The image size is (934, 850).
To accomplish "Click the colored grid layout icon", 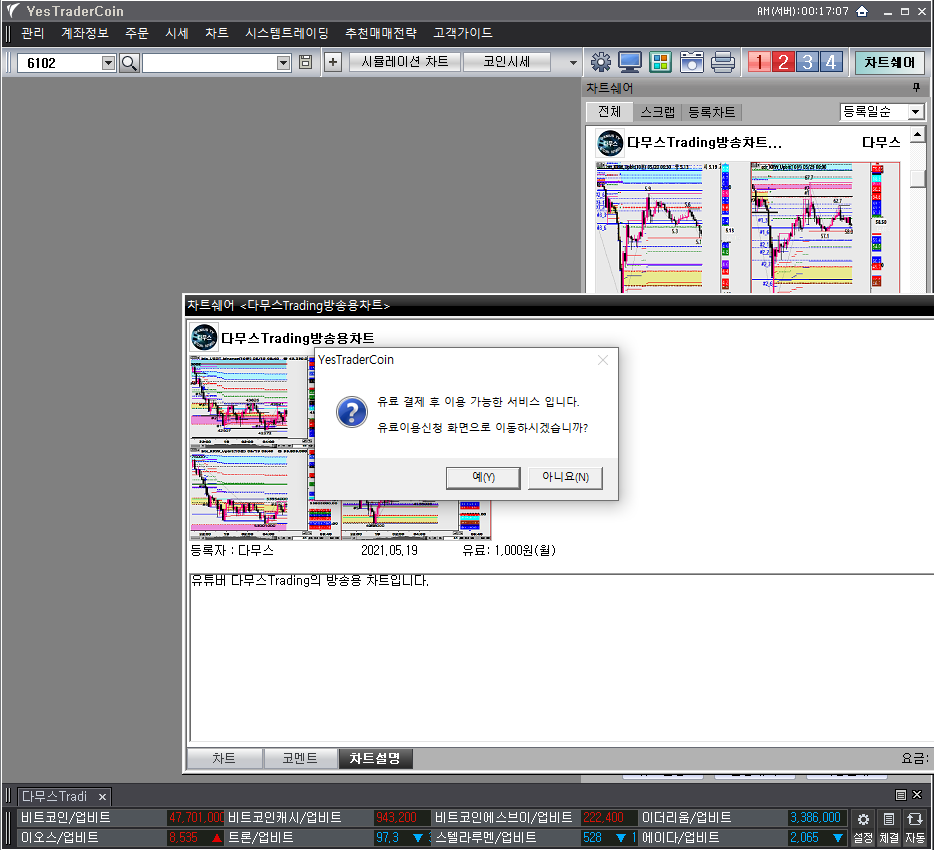I will [x=660, y=62].
